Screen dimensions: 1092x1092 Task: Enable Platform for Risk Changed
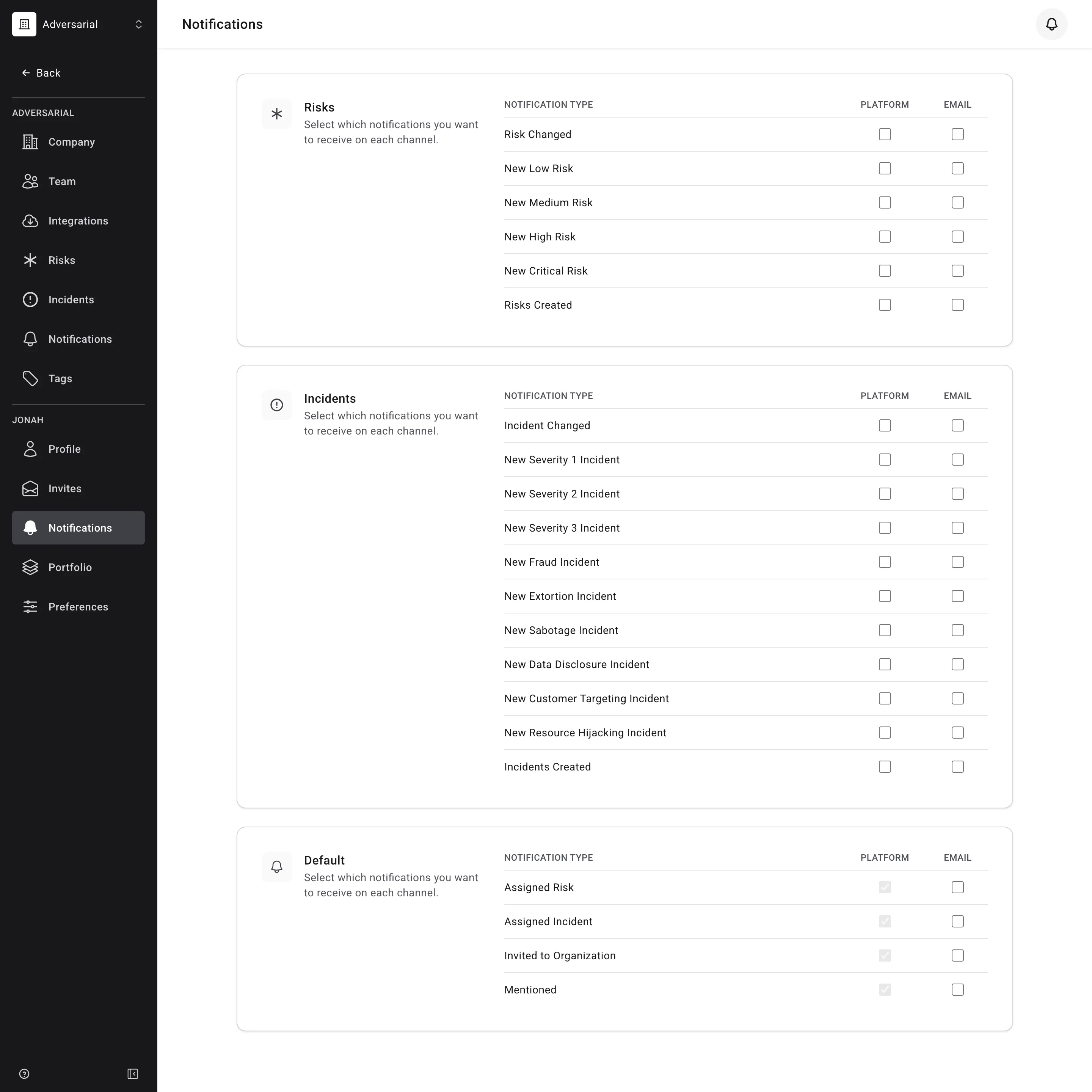(885, 135)
